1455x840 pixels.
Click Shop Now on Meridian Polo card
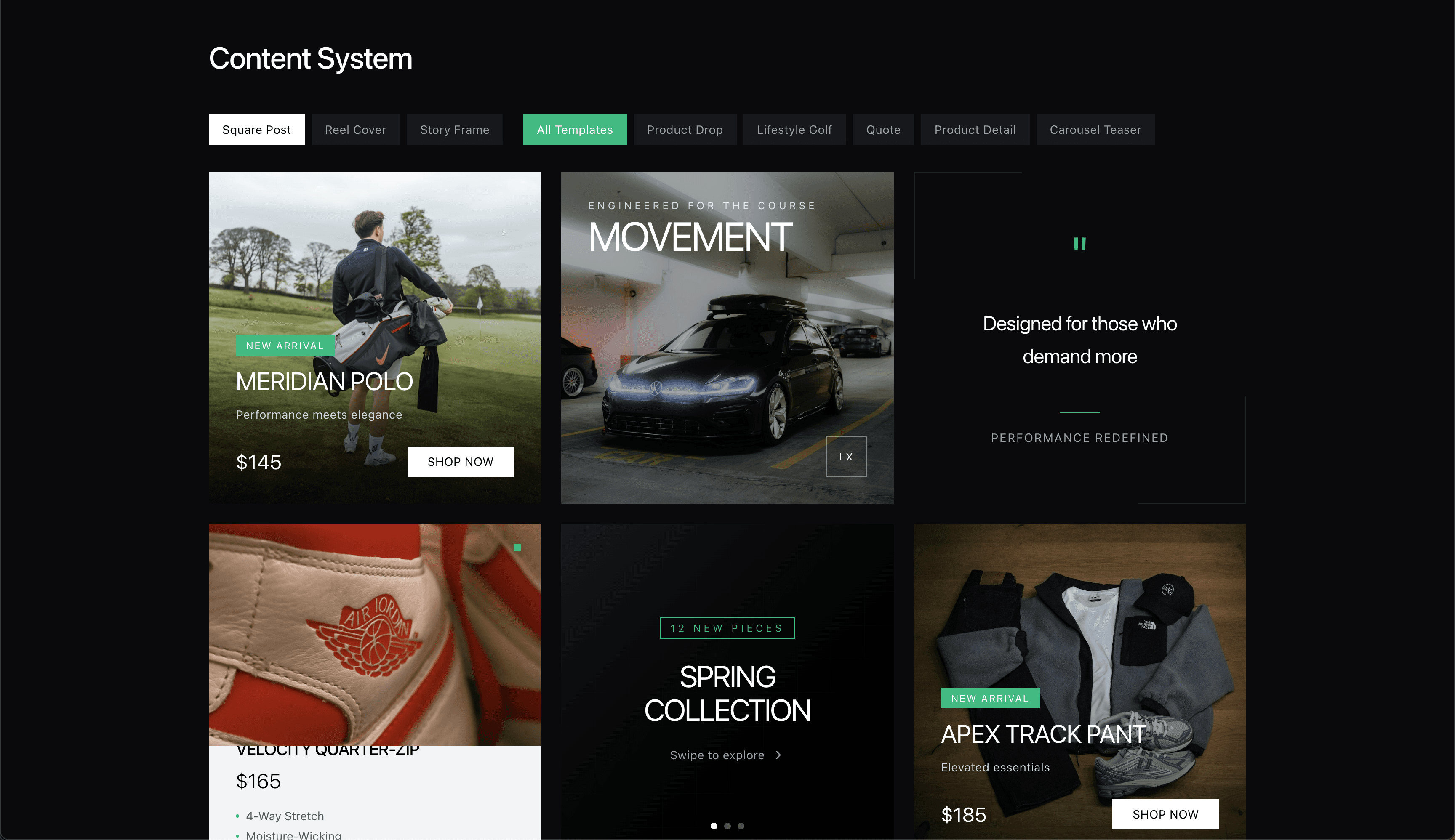pyautogui.click(x=460, y=462)
